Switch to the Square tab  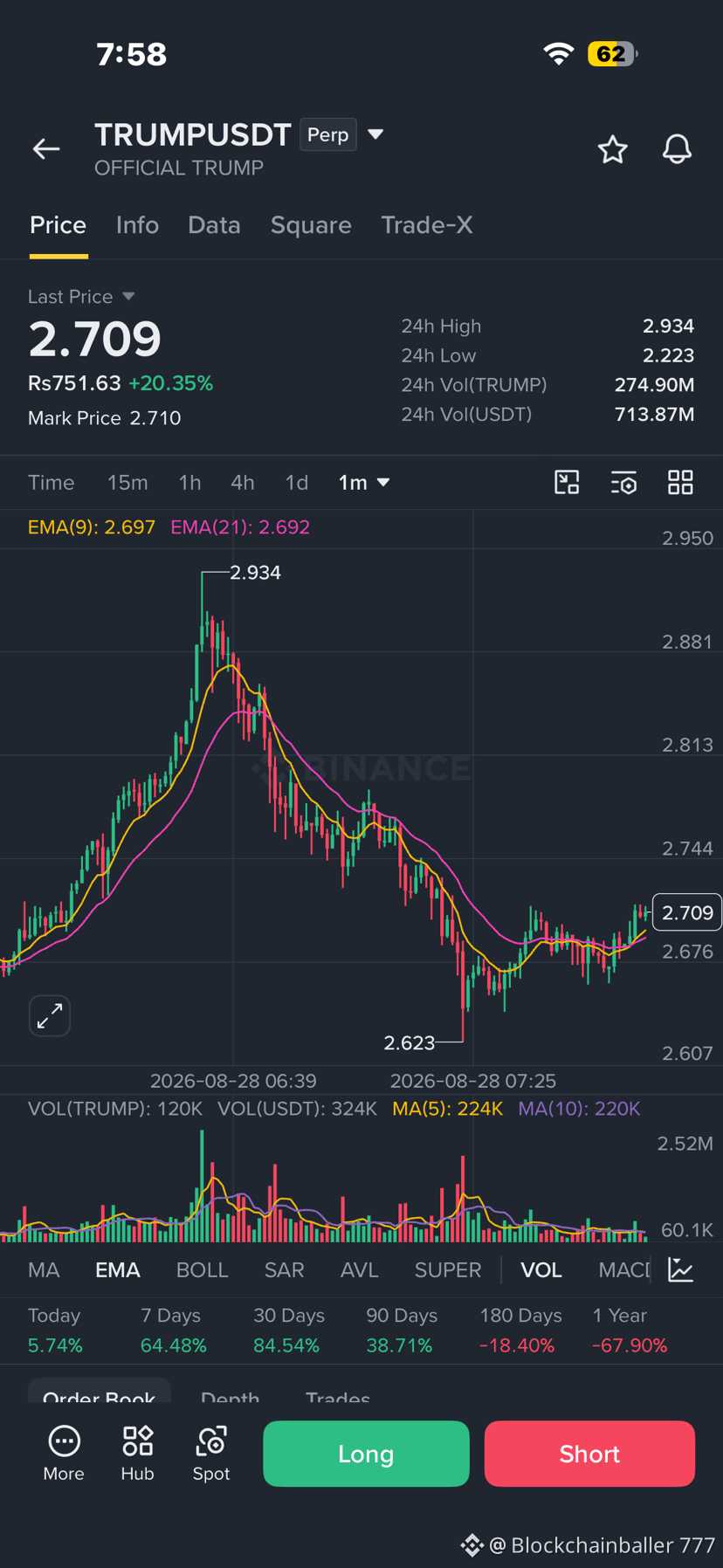[x=311, y=225]
